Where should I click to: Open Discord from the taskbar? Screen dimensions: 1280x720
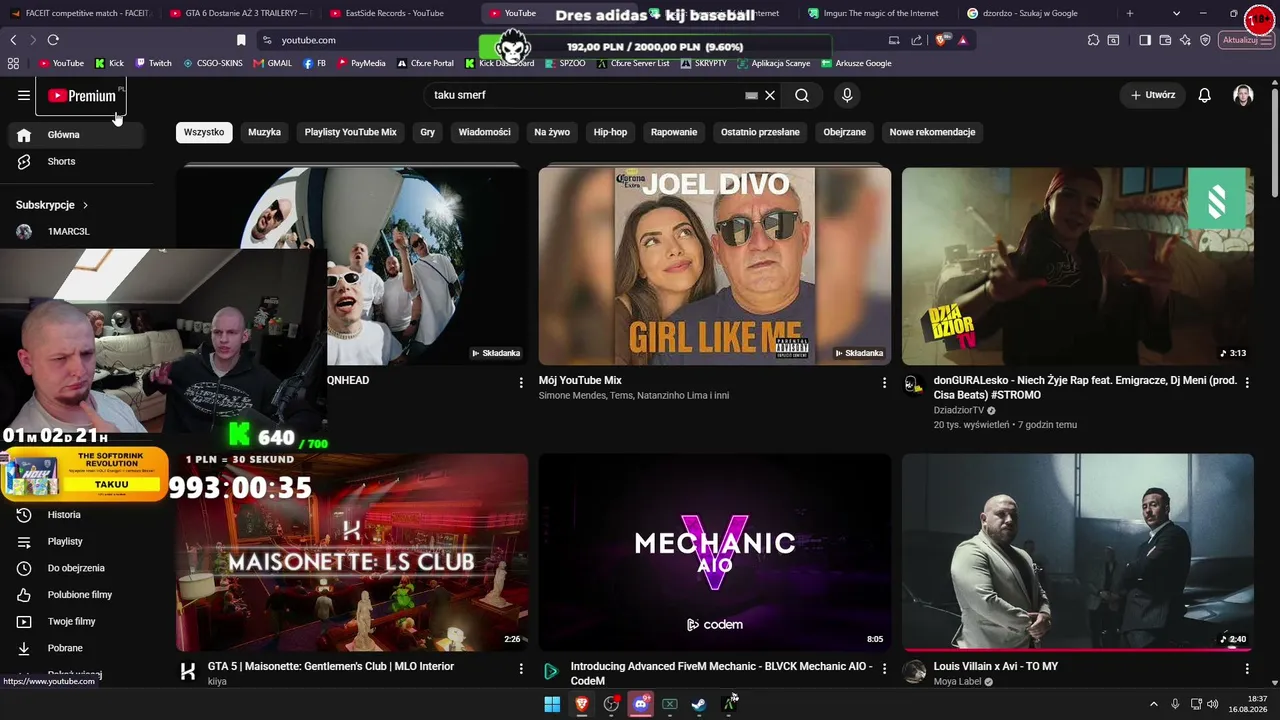641,705
